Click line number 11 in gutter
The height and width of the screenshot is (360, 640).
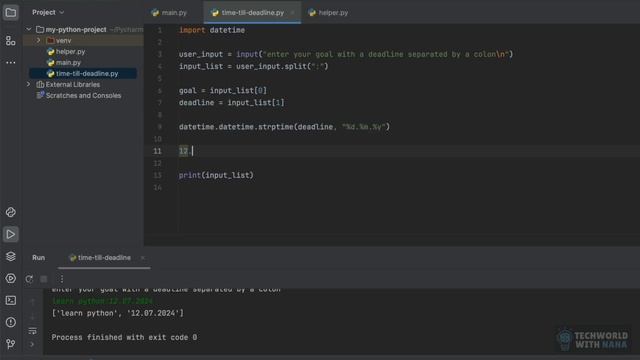click(157, 151)
